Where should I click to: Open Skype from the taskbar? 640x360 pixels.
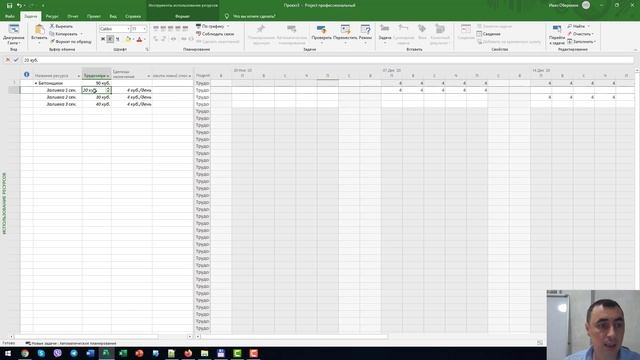point(41,353)
